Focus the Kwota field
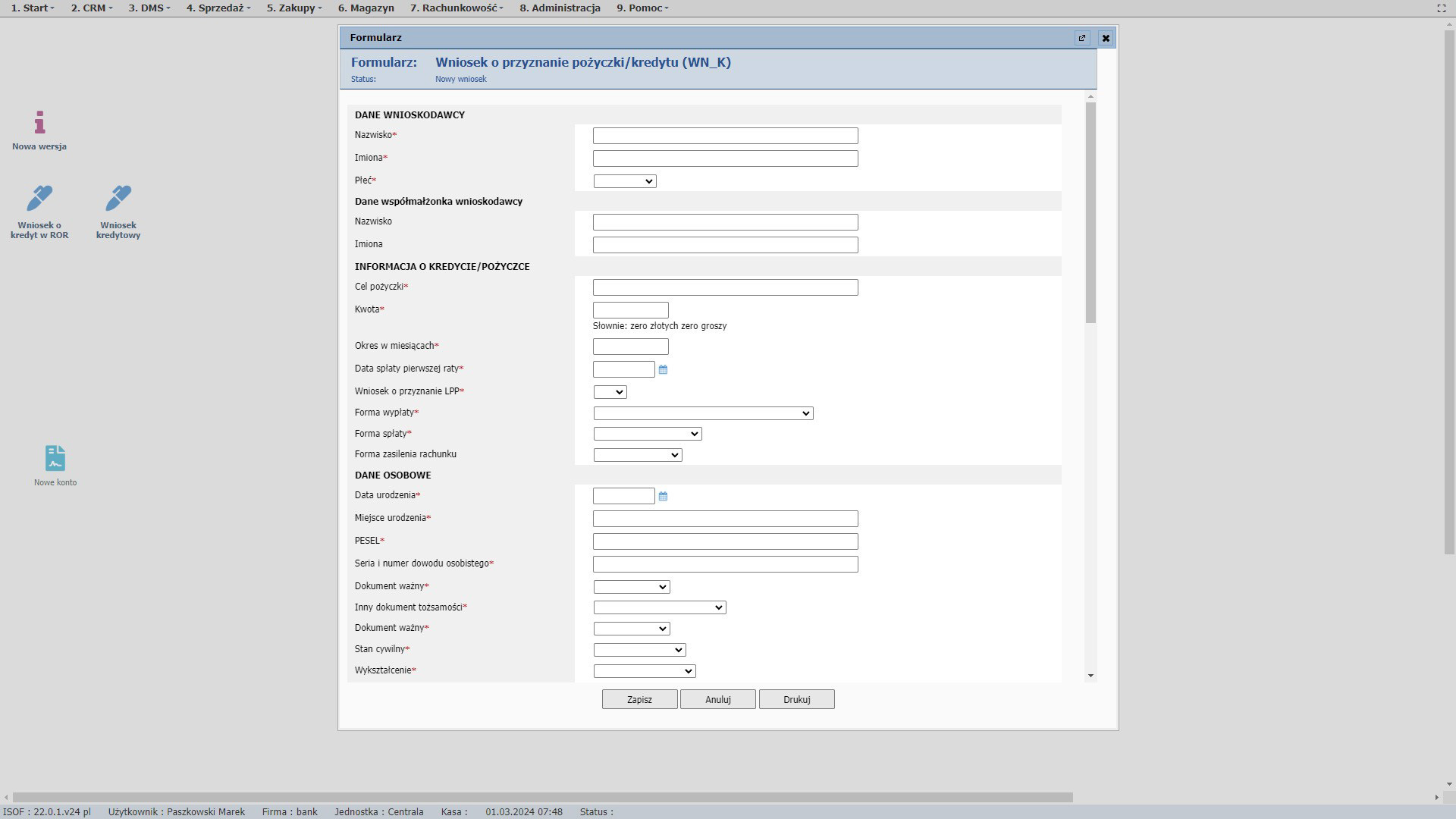This screenshot has width=1456, height=819. (x=631, y=310)
